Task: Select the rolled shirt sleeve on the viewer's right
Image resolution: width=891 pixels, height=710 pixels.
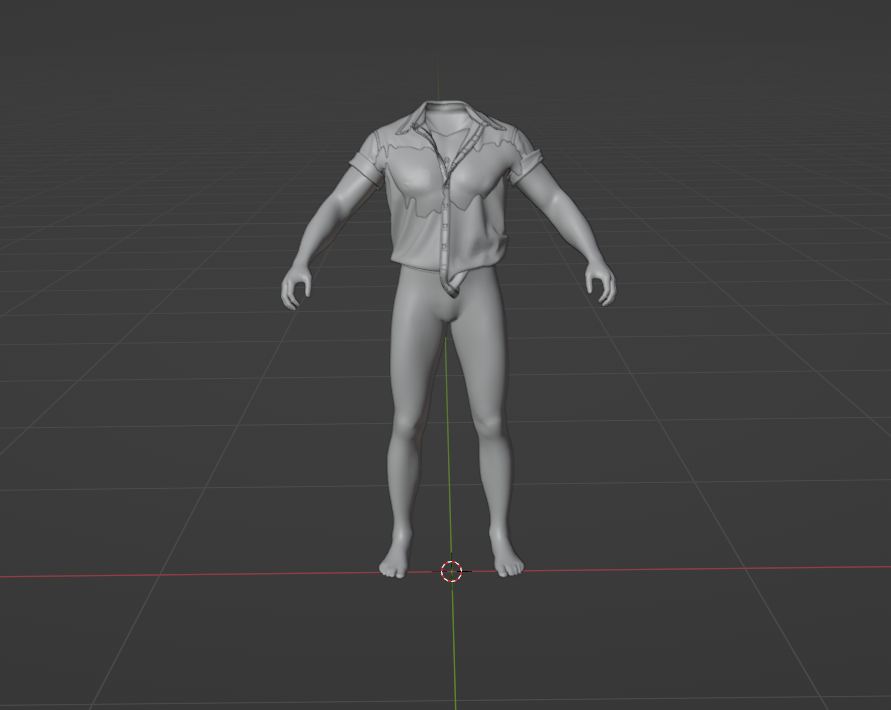Action: (x=526, y=158)
